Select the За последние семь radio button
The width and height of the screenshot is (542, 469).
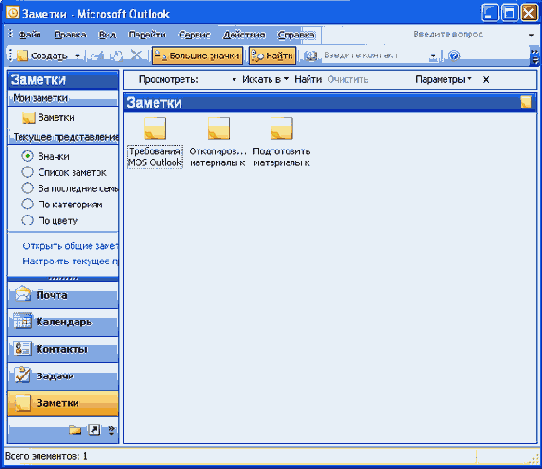[x=27, y=188]
